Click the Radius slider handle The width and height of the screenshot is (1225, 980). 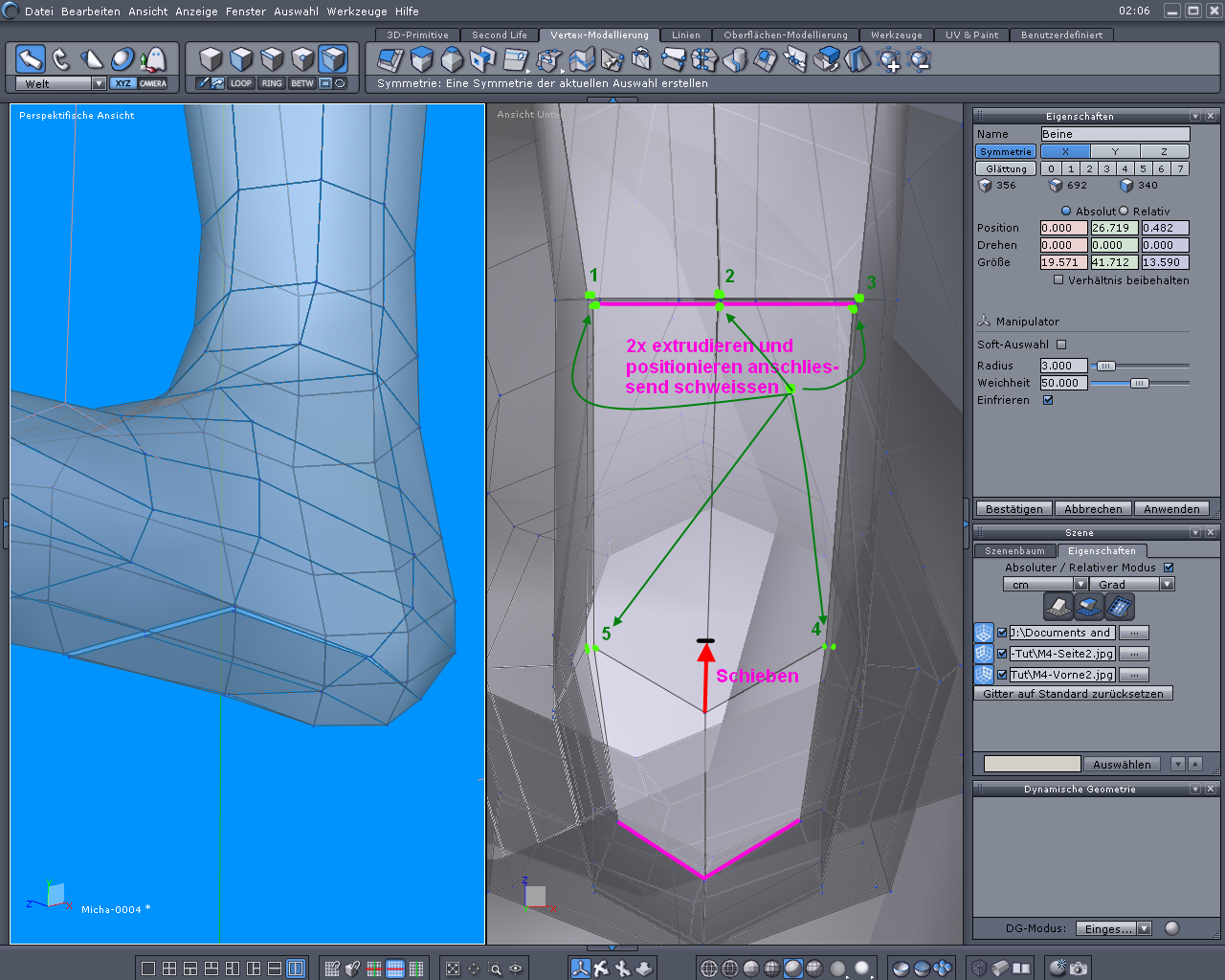[x=1105, y=366]
